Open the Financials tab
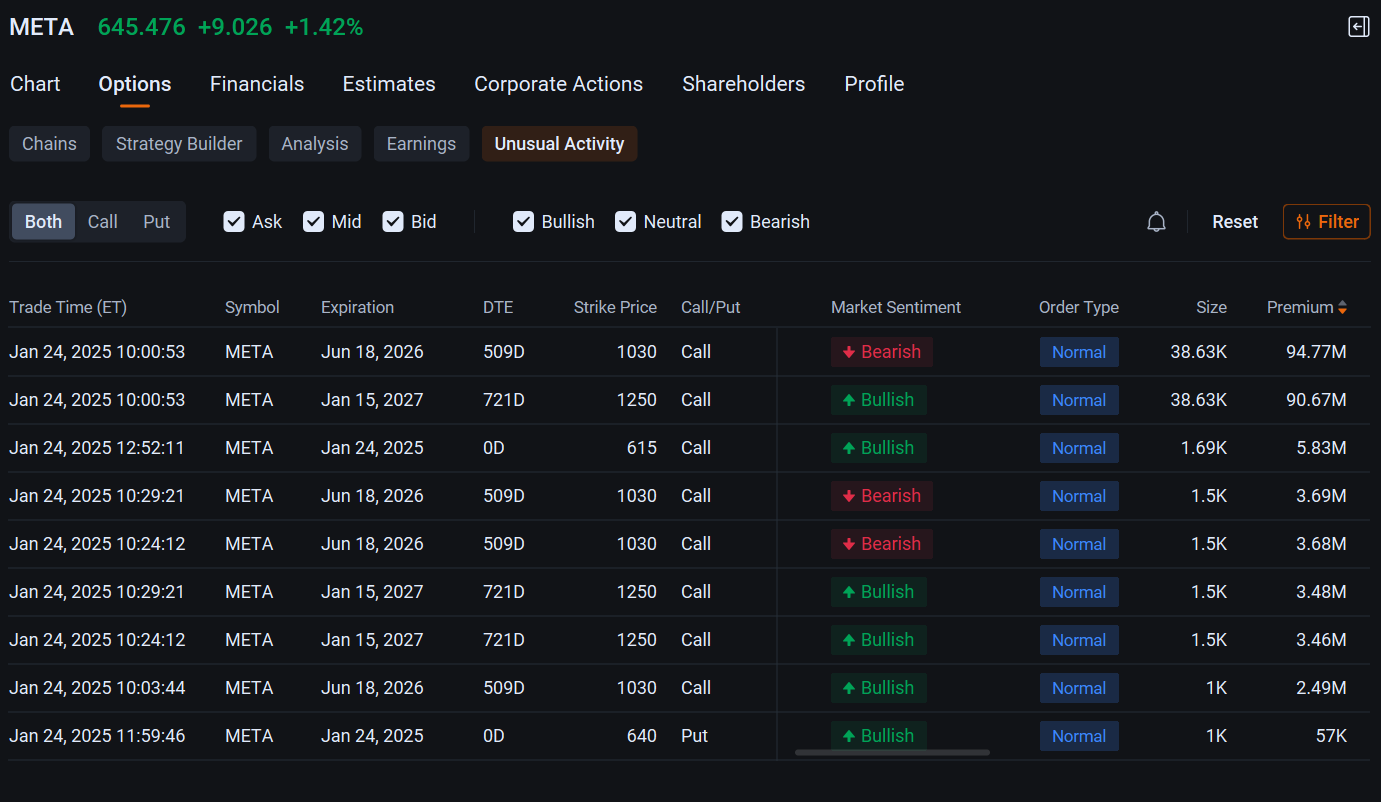1381x802 pixels. pyautogui.click(x=257, y=84)
